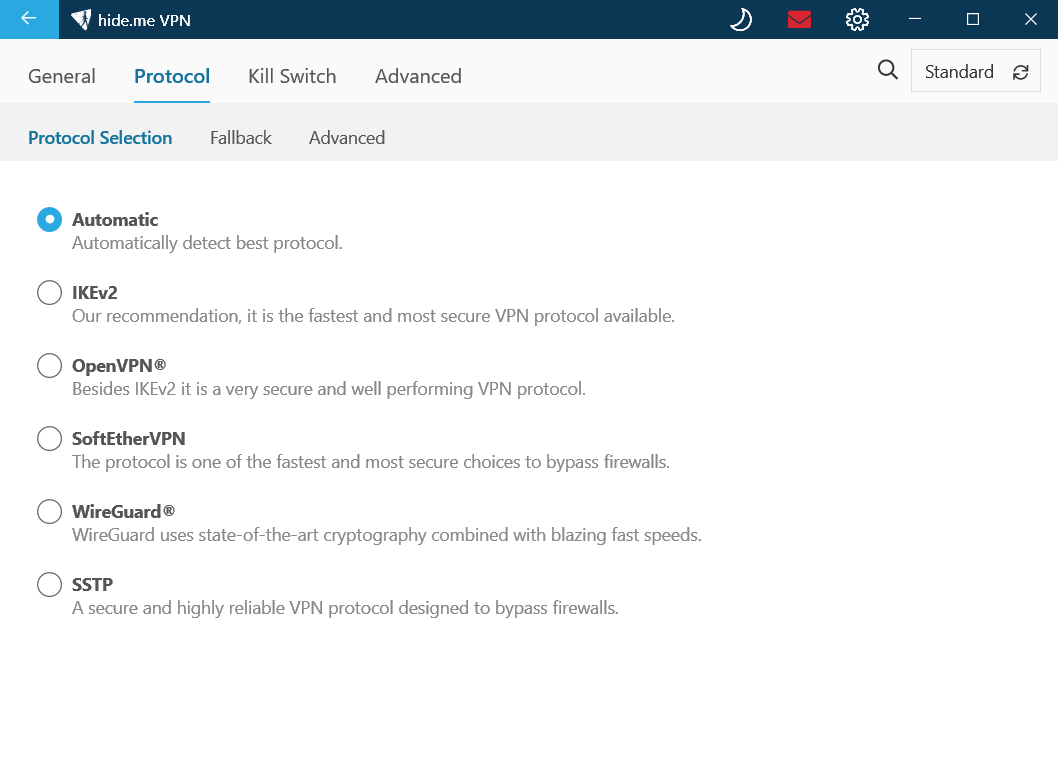Image resolution: width=1058 pixels, height=757 pixels.
Task: Select the Automatic protocol radio button
Action: coord(49,219)
